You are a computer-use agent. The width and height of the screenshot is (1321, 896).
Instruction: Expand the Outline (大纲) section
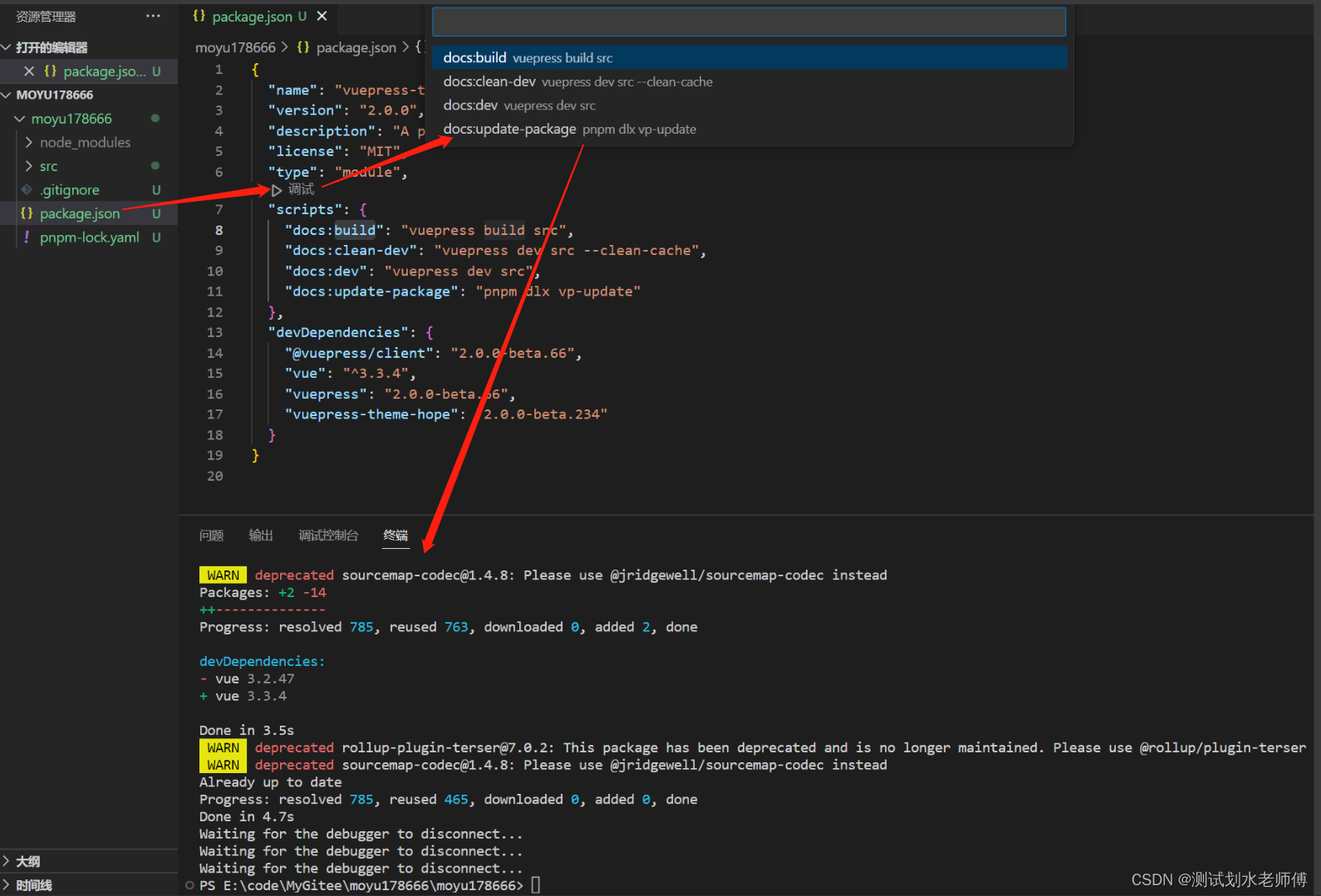coord(7,861)
